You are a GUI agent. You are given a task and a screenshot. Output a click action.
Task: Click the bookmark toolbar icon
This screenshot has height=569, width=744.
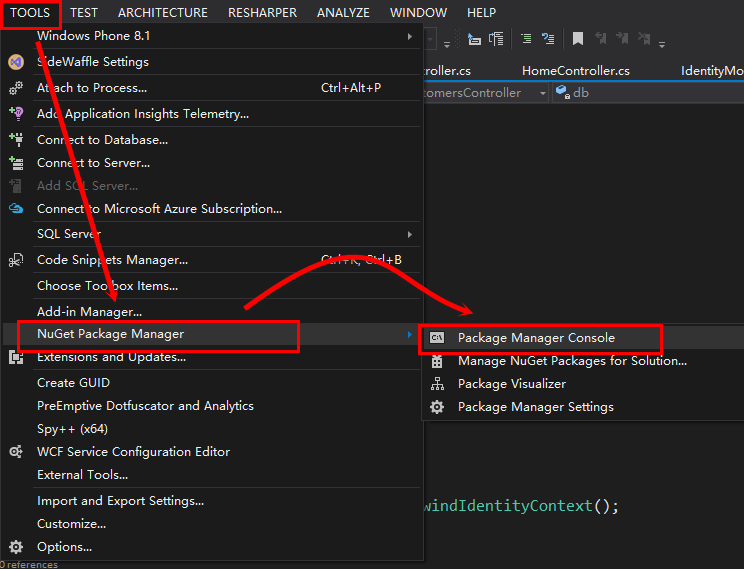pos(577,38)
